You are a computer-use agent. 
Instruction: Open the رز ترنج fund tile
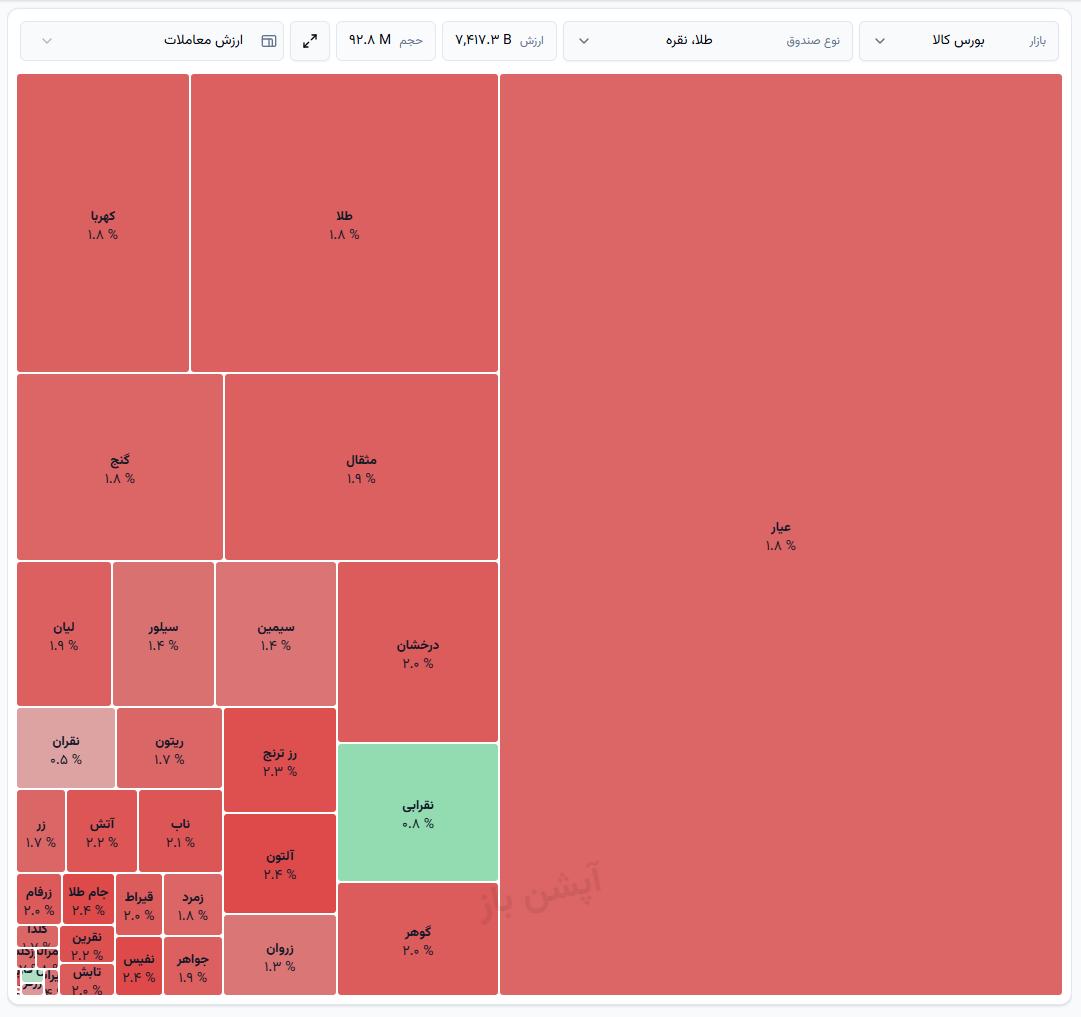click(x=280, y=760)
